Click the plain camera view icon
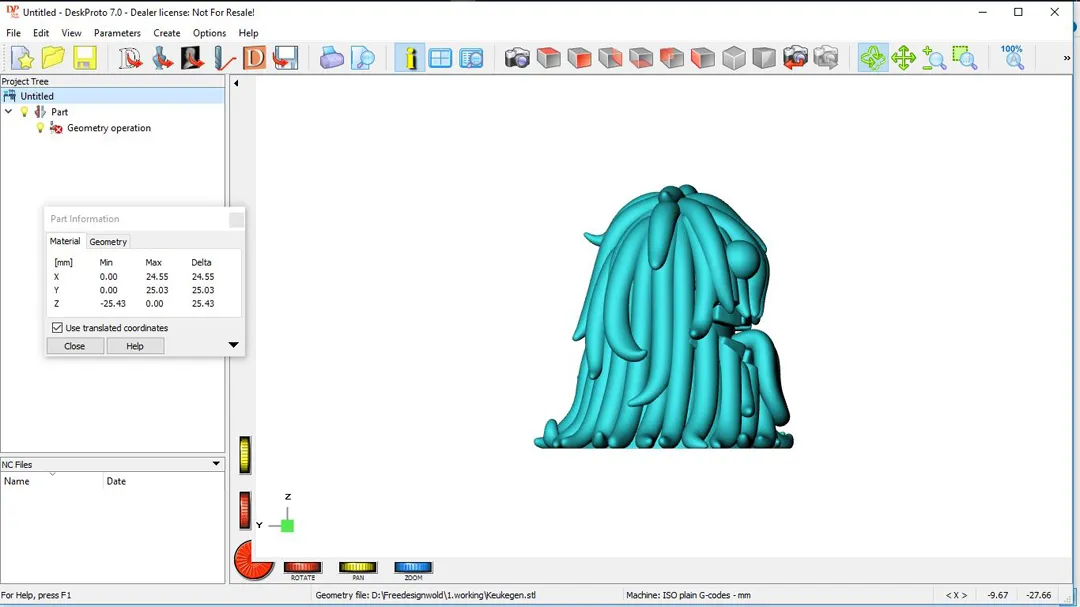This screenshot has height=607, width=1080. click(517, 59)
